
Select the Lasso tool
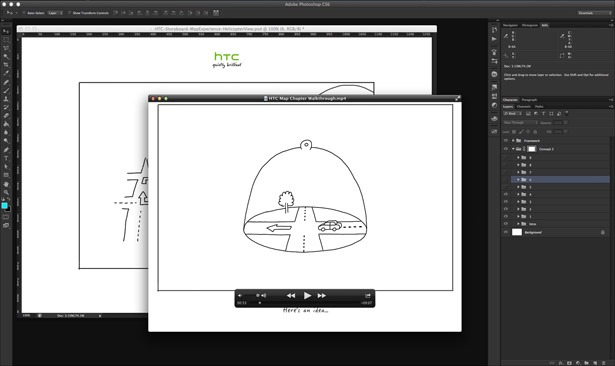[x=6, y=48]
